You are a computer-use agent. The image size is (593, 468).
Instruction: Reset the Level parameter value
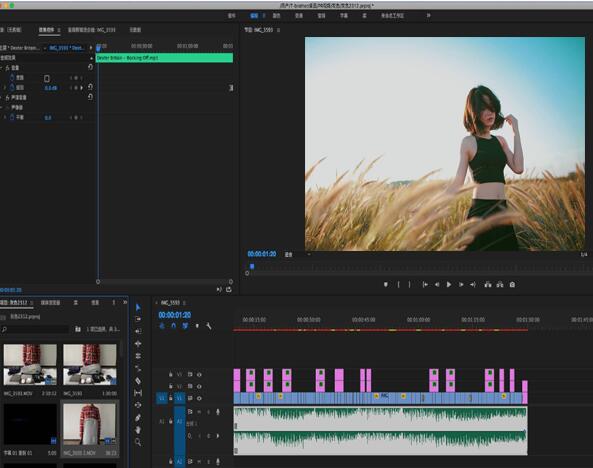tap(90, 87)
